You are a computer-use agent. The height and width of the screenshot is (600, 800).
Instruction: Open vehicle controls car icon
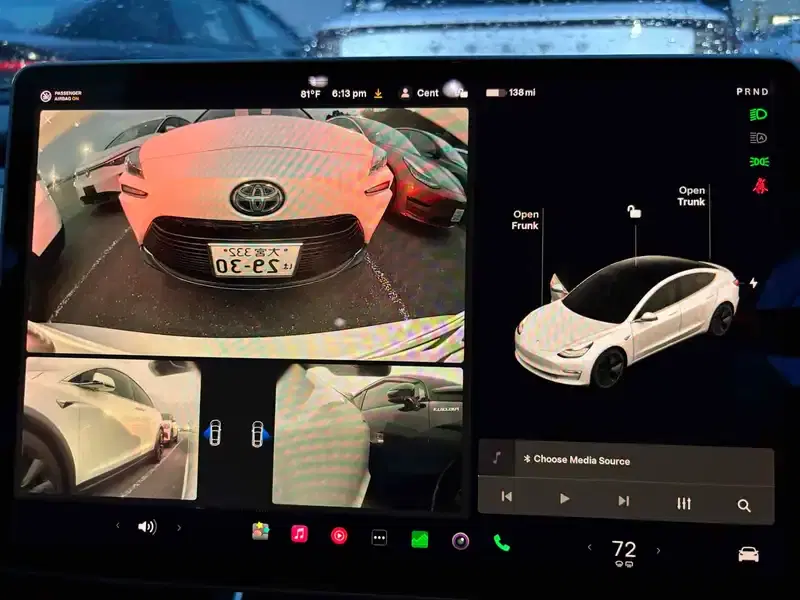748,554
